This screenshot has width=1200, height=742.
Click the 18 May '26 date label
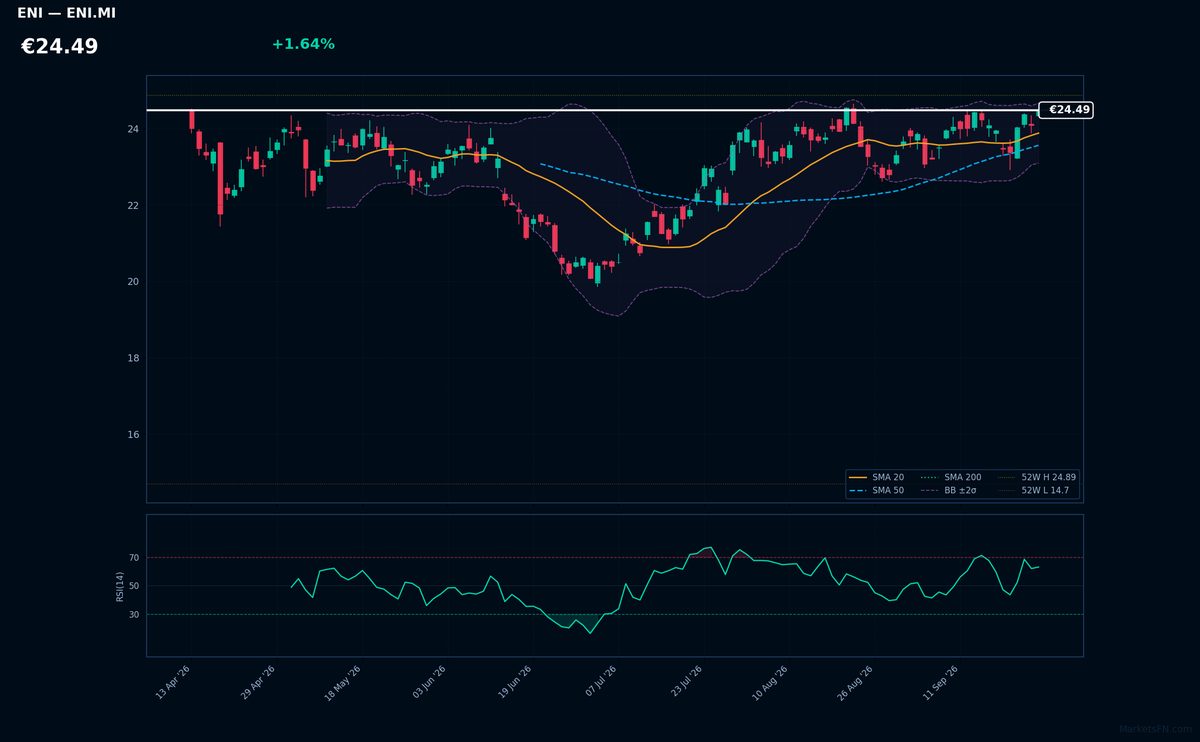[341, 683]
